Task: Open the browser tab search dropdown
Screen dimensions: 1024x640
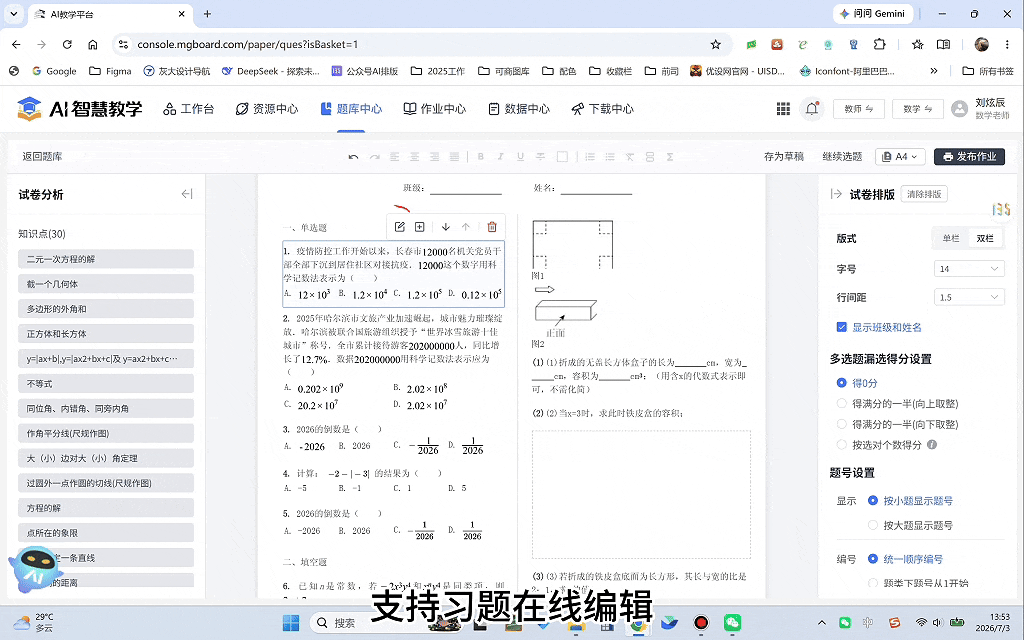Action: coord(14,14)
